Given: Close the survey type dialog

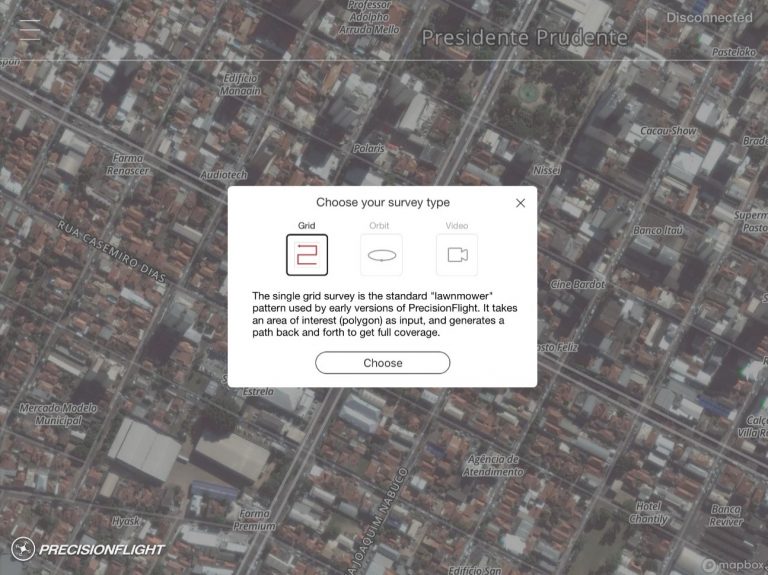Looking at the screenshot, I should point(520,203).
